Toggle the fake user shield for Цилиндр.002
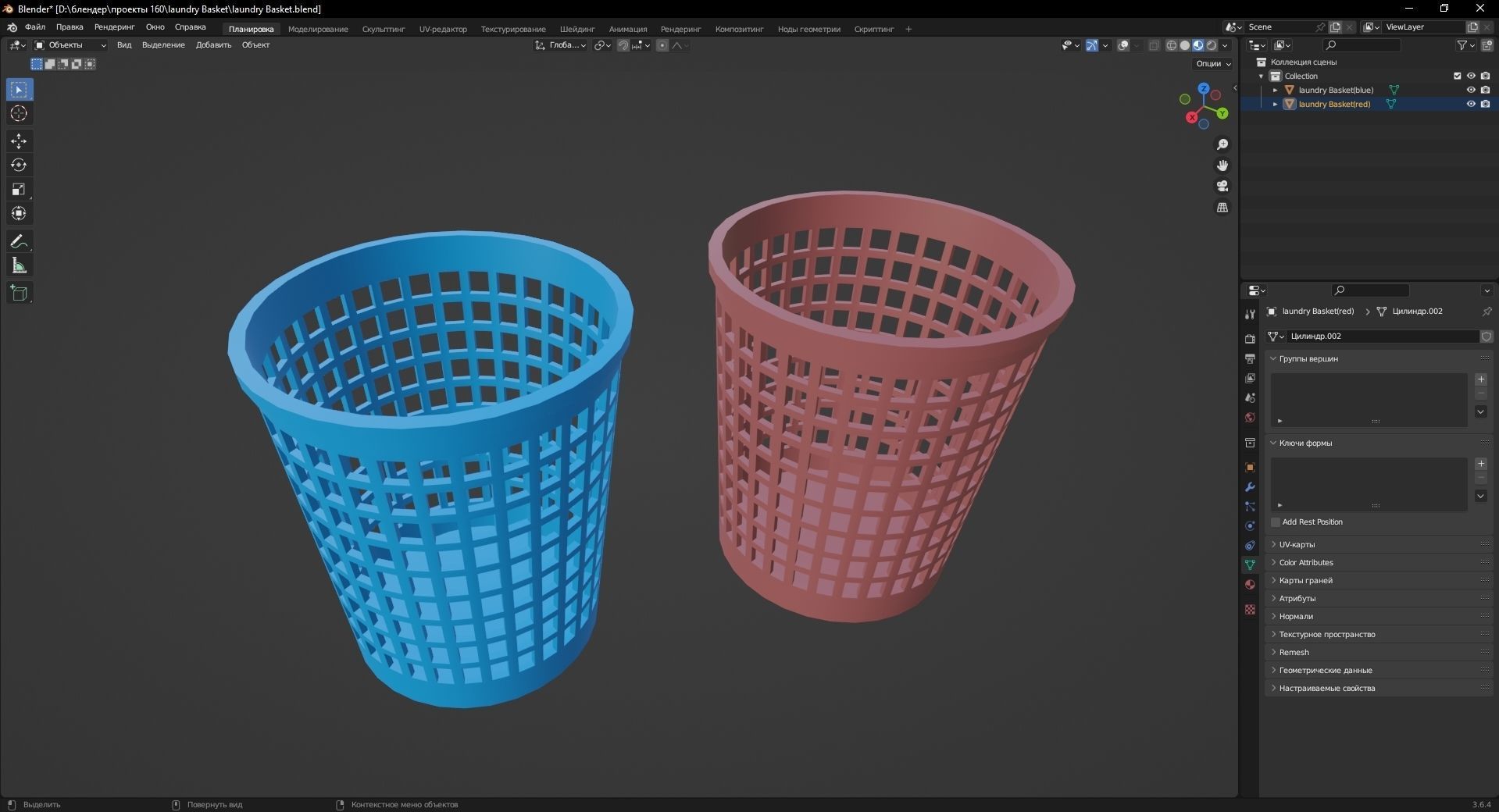The height and width of the screenshot is (812, 1499). [1487, 337]
